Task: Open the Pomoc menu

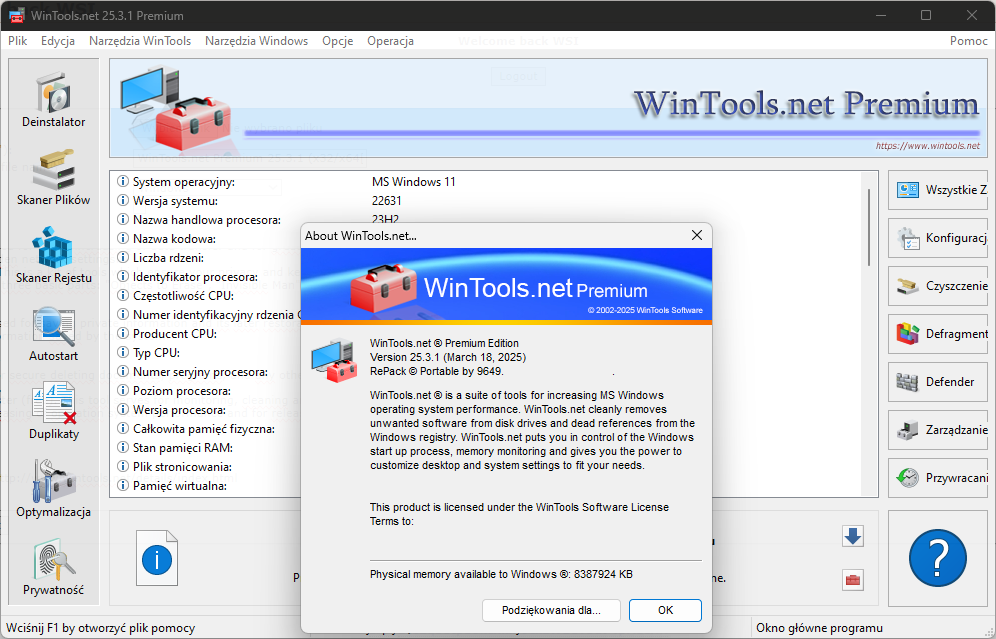Action: [969, 41]
